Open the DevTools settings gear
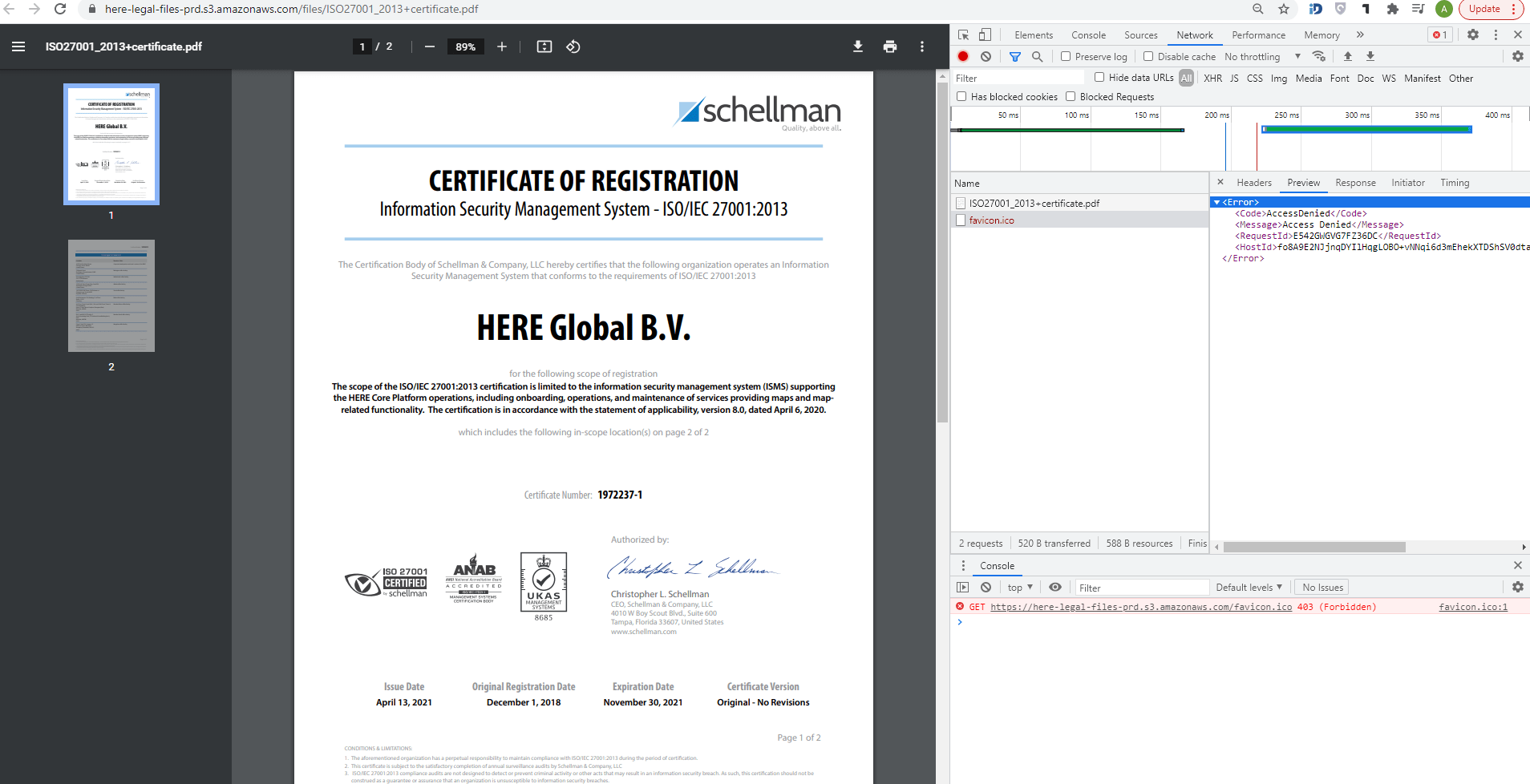Viewport: 1530px width, 784px height. [x=1473, y=34]
